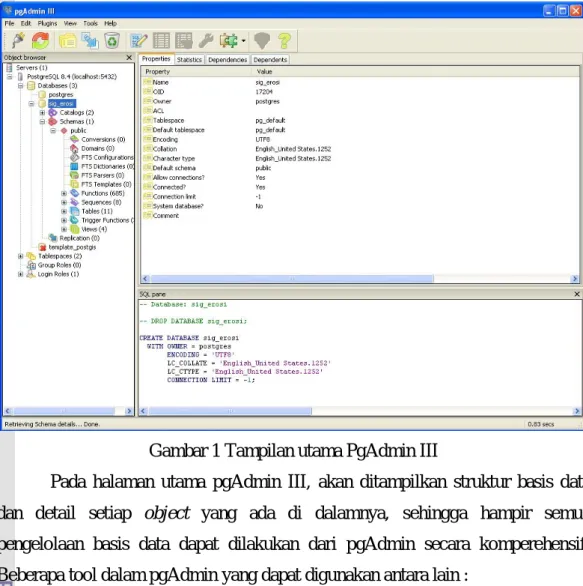Collapse the Schemas (1) tree node
Viewport: 583px width, 586px height.
click(42, 121)
